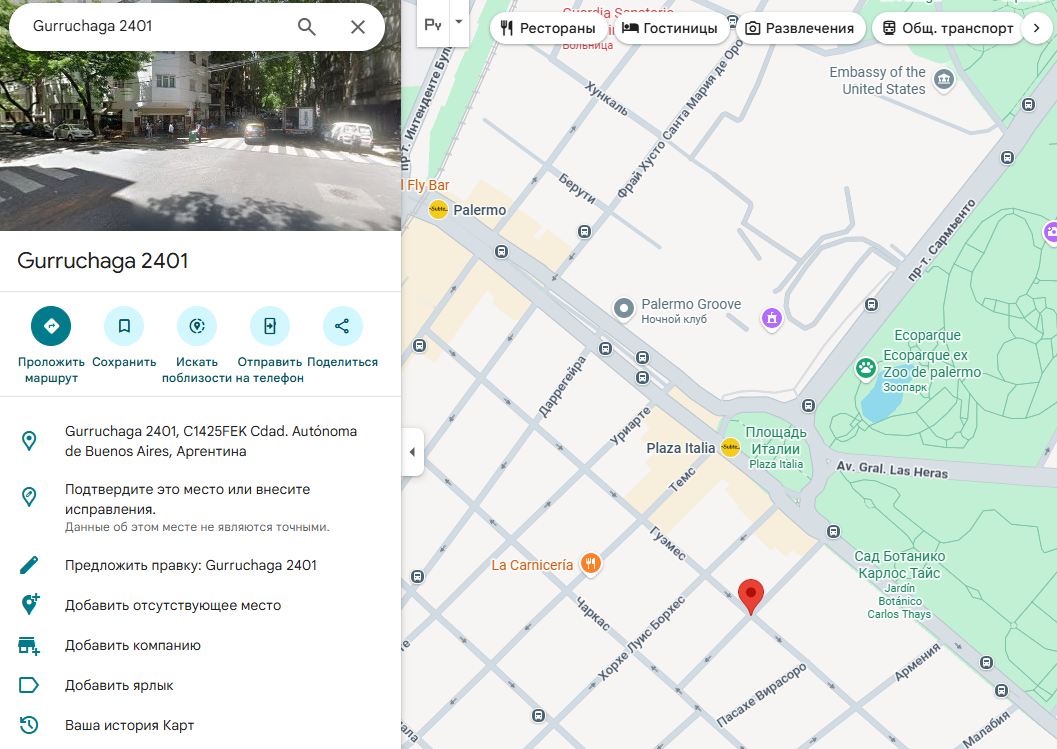
Task: Click Добавить отсутствующее место
Action: [172, 605]
